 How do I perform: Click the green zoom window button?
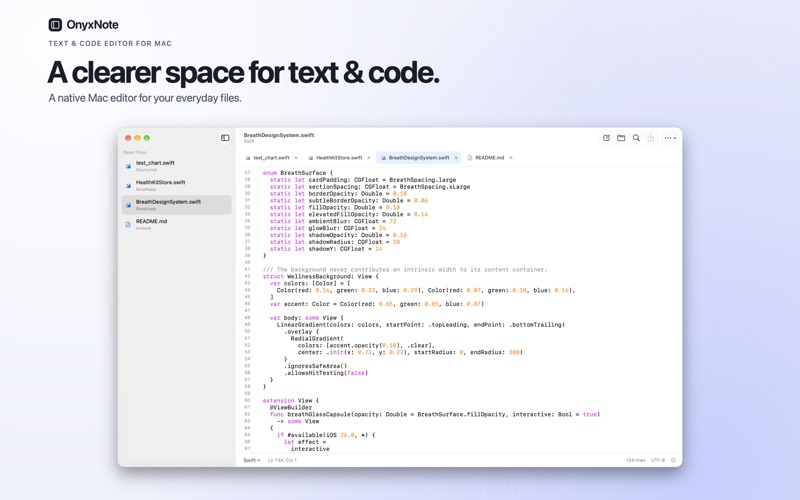pyautogui.click(x=147, y=138)
